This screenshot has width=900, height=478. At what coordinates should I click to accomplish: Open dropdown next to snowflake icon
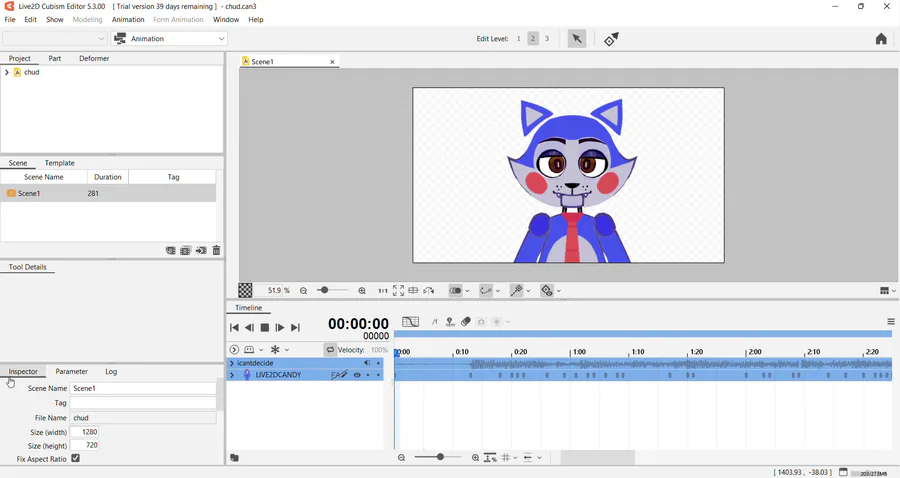point(287,349)
